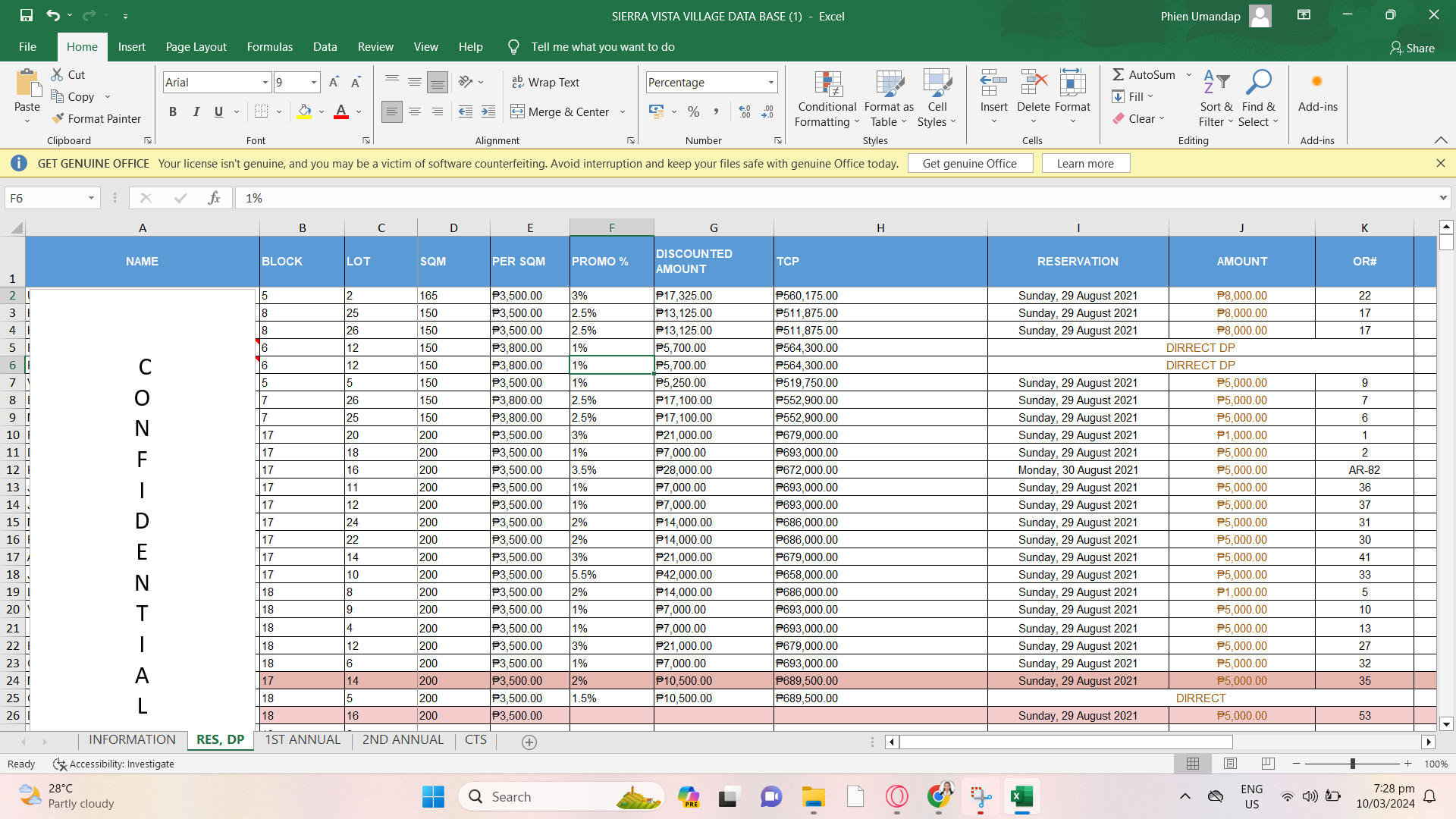Toggle Middle Align vertical alignment
The width and height of the screenshot is (1456, 819).
pyautogui.click(x=415, y=82)
